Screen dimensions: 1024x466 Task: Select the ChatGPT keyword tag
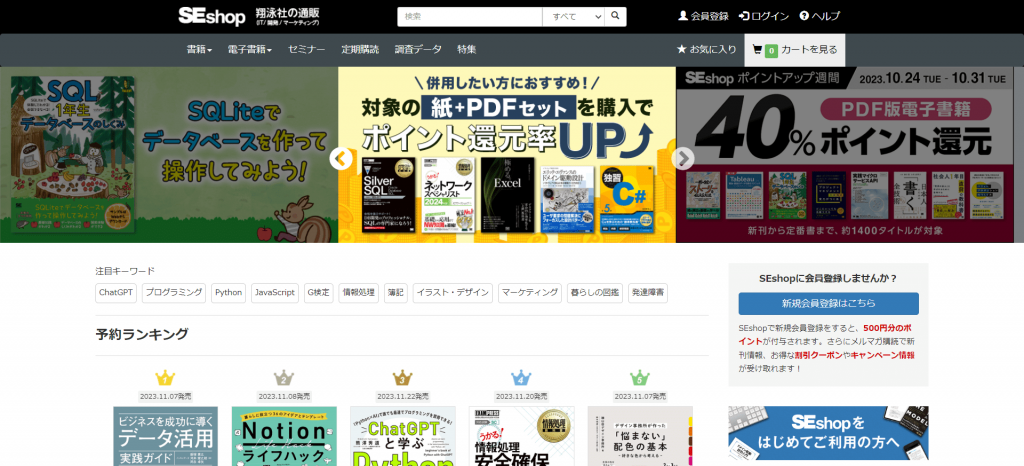click(116, 293)
